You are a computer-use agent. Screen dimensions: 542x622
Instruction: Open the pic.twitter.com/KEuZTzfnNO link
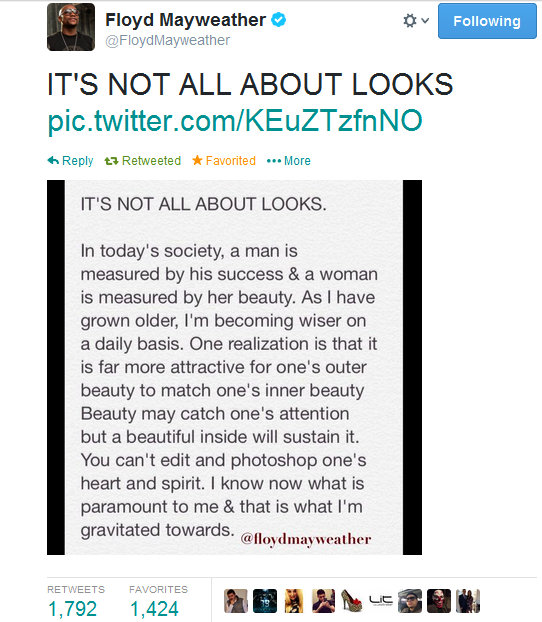click(x=235, y=121)
